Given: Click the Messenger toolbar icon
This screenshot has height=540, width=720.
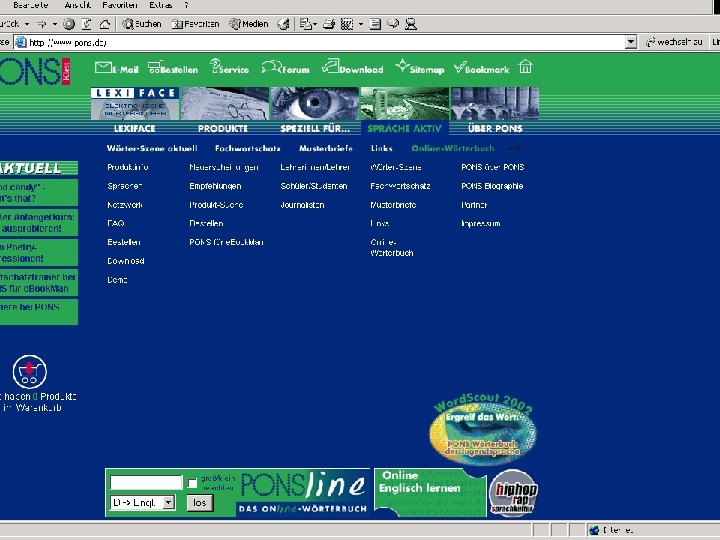Looking at the screenshot, I should click(411, 24).
